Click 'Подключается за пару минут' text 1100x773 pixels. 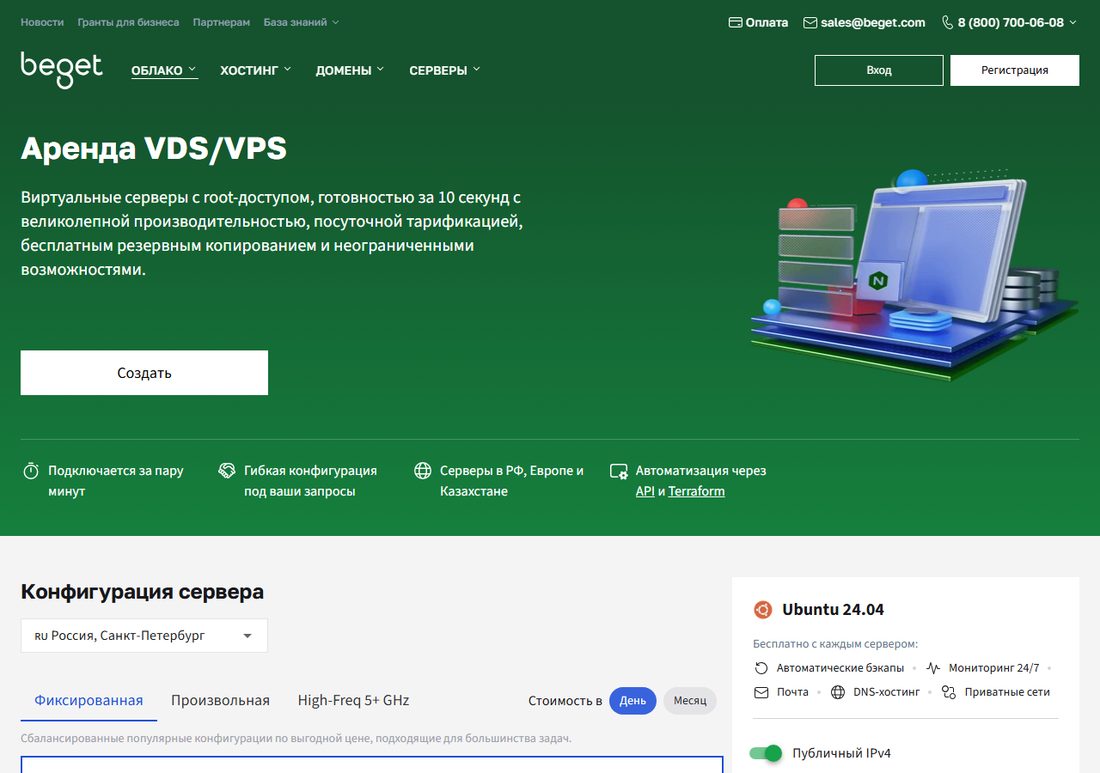click(116, 480)
